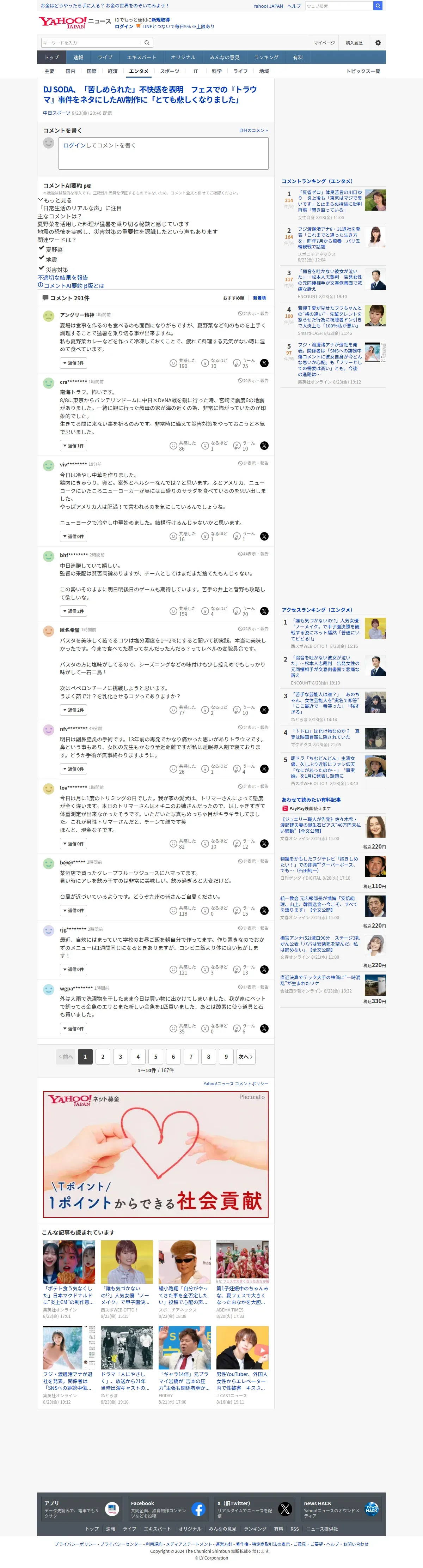Click うーん 10 on 匿名希望's comment
Screen dimensions: 423x1568
pos(244,710)
